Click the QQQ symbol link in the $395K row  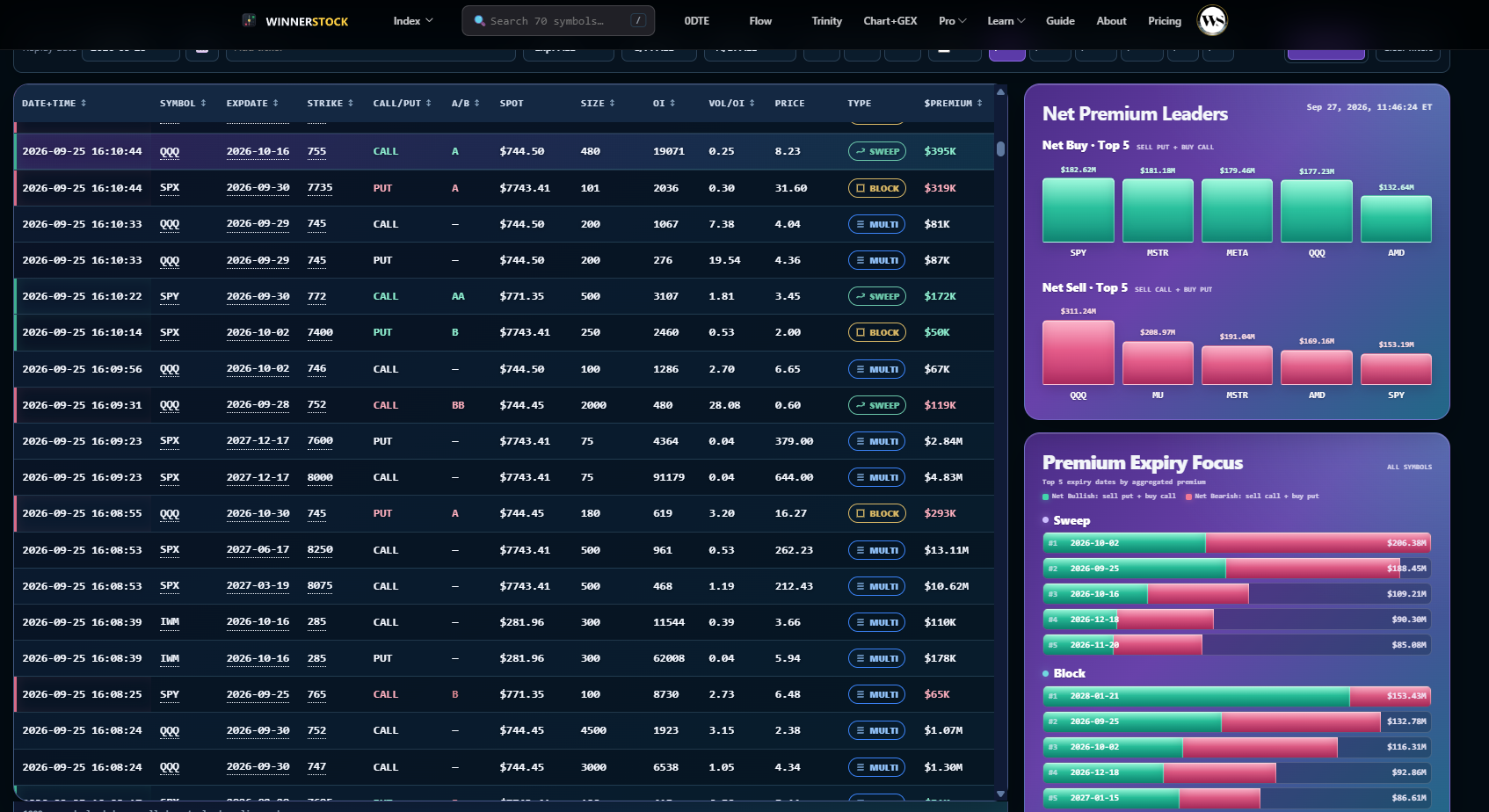coord(170,151)
